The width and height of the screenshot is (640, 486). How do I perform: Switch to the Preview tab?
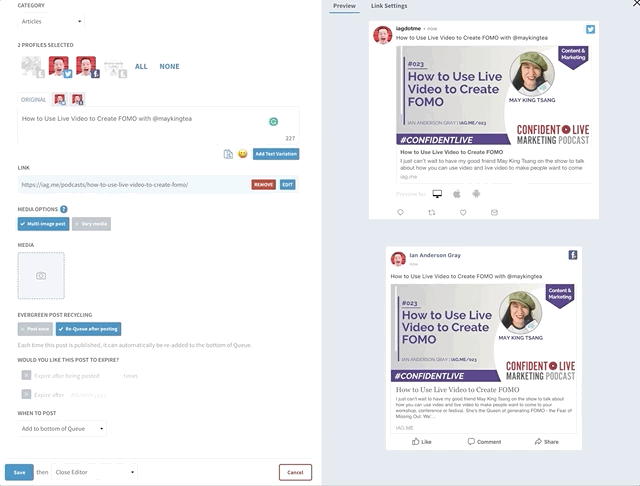[344, 6]
